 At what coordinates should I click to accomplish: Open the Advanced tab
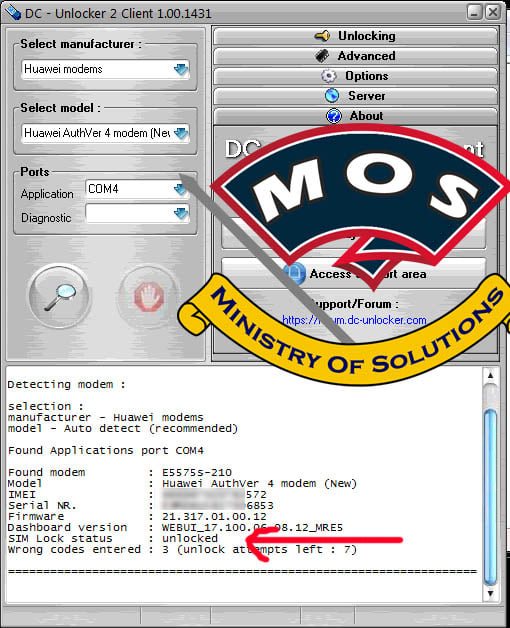pos(355,56)
